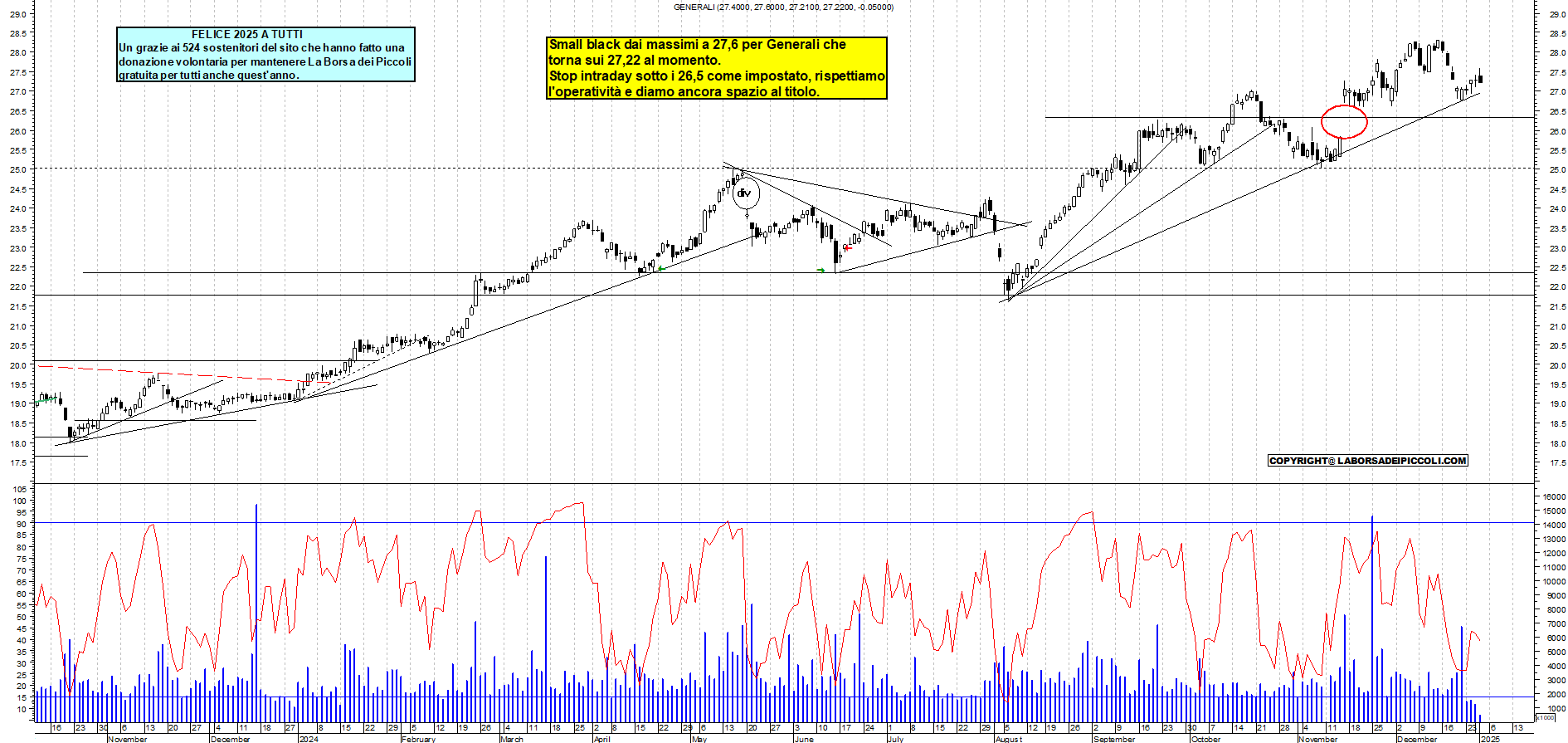Click the line 'Un grazie ai 524 sostenitori'

point(261,47)
